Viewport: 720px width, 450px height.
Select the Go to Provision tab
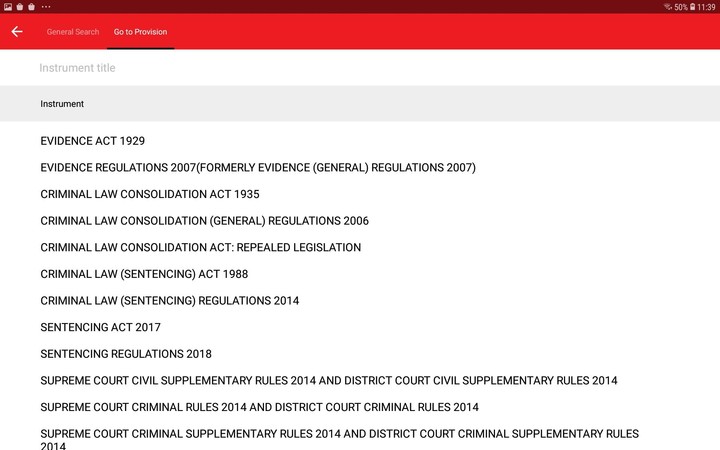[x=140, y=32]
